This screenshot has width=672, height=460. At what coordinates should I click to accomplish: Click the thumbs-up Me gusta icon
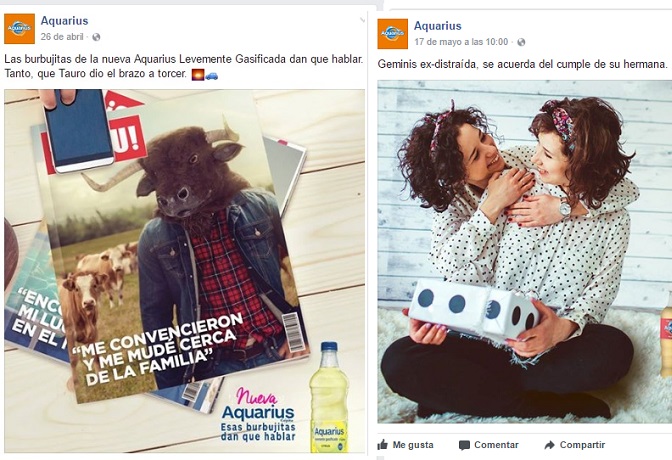coord(383,445)
